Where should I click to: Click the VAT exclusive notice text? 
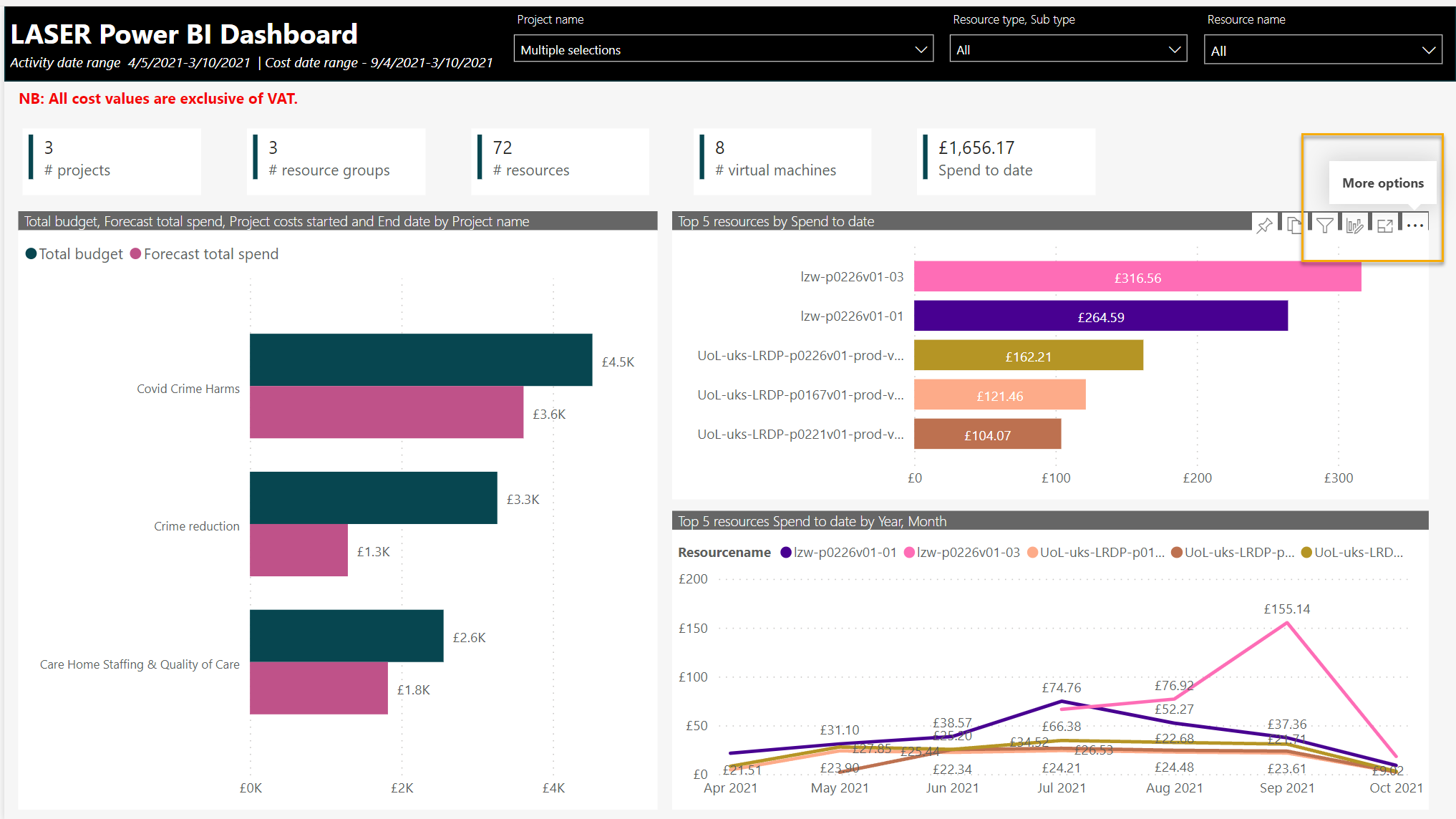158,99
